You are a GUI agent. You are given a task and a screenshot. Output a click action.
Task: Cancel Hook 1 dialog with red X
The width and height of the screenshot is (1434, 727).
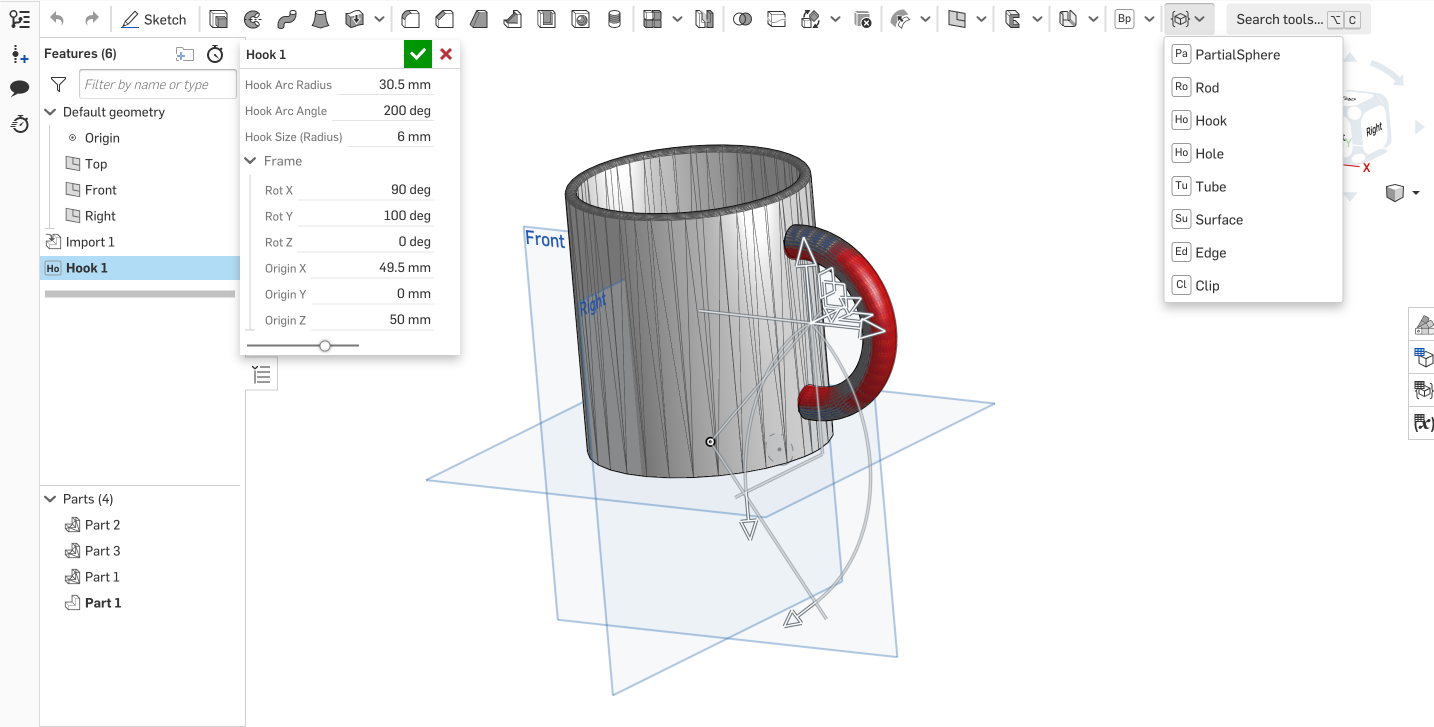tap(446, 54)
